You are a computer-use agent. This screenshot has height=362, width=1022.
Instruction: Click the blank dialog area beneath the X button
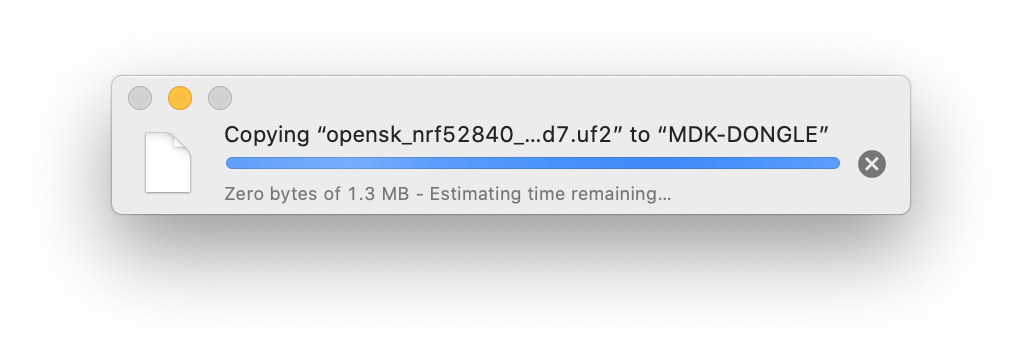[871, 196]
